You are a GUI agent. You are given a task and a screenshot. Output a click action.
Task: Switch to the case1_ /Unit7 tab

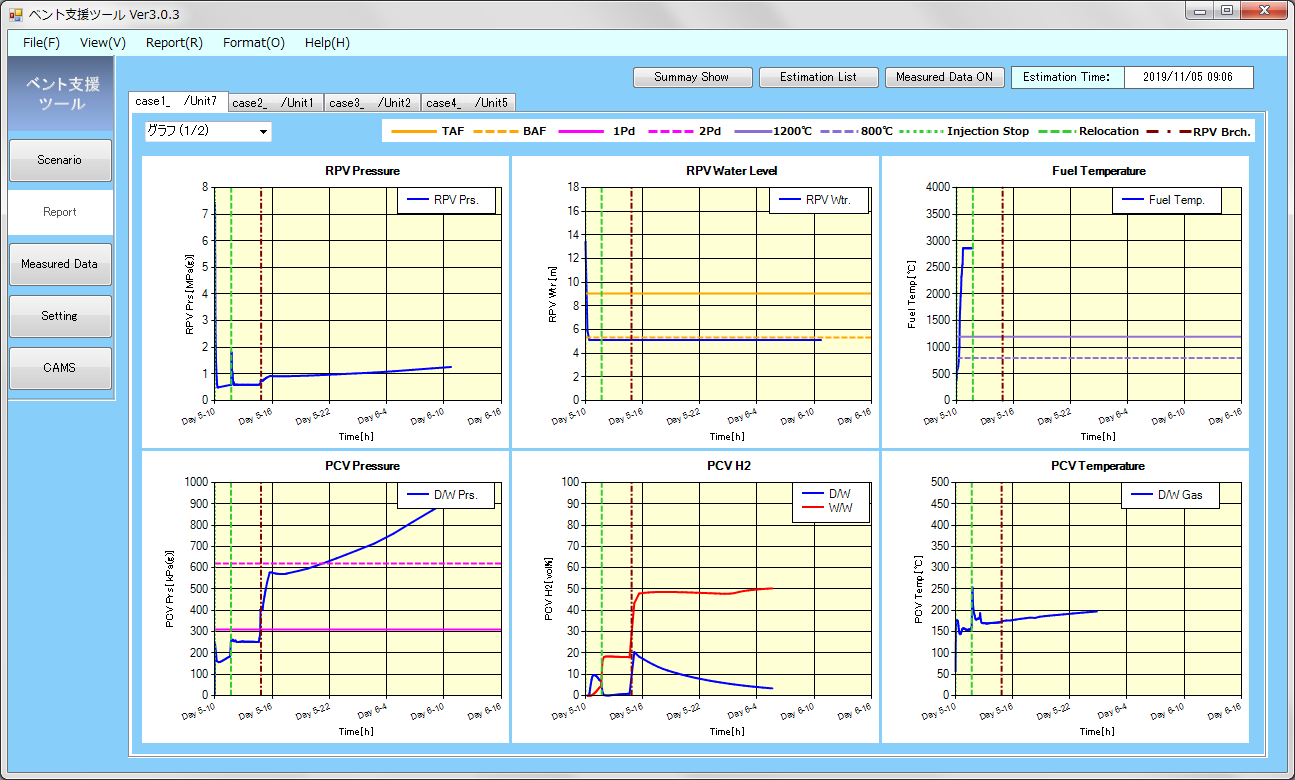coord(178,101)
